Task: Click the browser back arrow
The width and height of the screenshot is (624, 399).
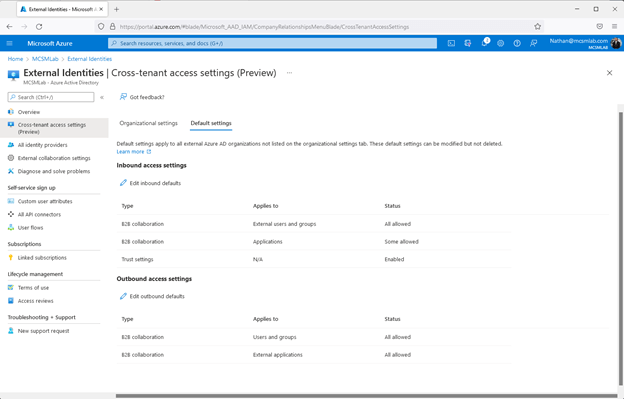Action: (x=10, y=27)
